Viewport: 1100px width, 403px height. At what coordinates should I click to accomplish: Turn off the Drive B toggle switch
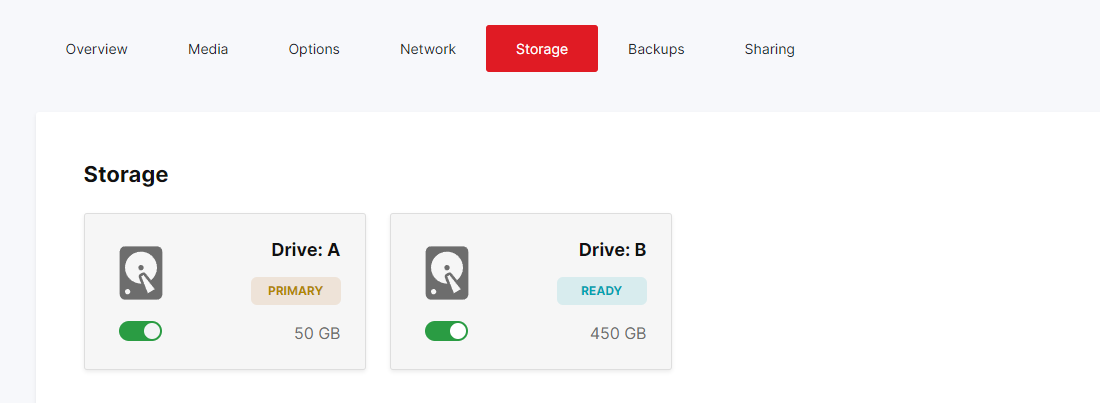447,331
